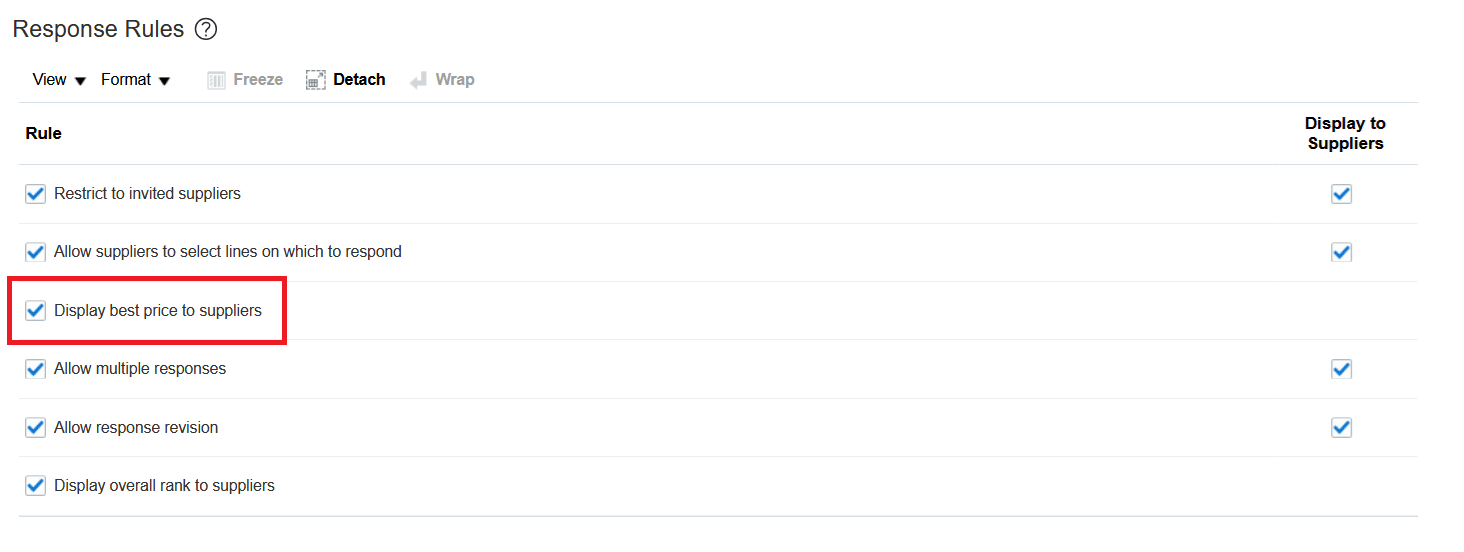Uncheck Allow multiple responses rule checkbox
1464x552 pixels.
36,369
